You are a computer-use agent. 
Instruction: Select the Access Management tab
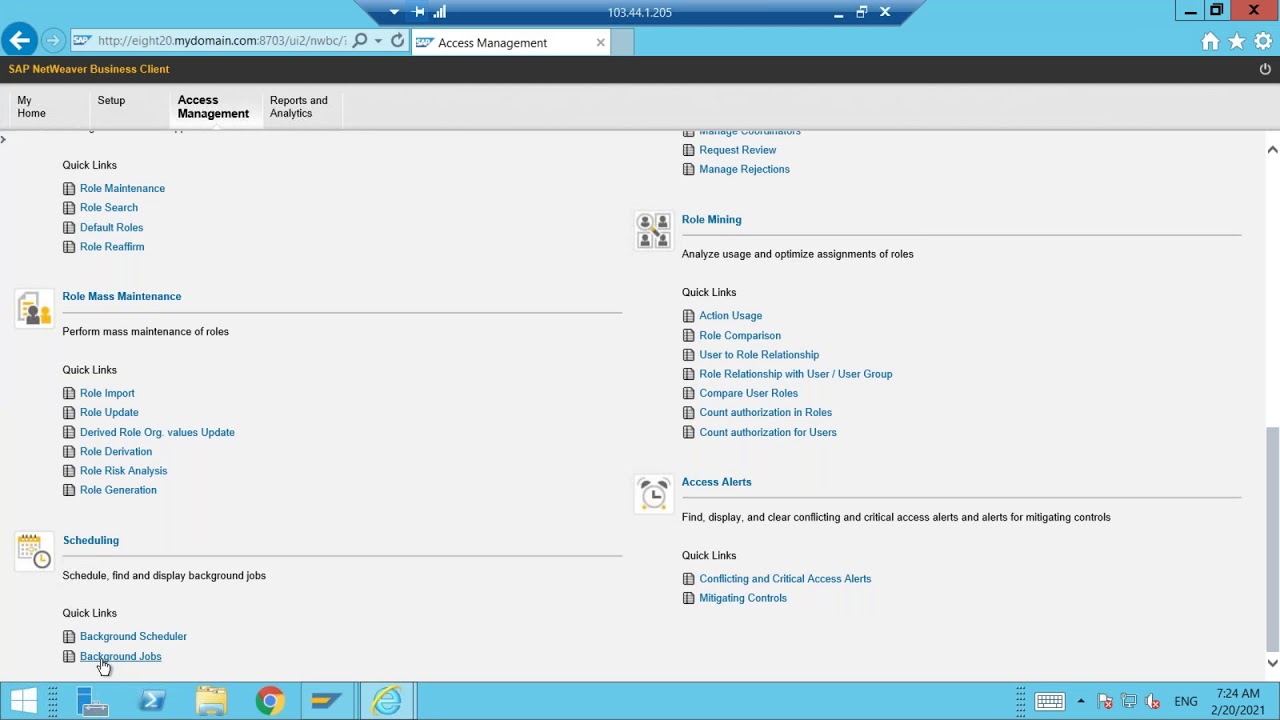pyautogui.click(x=213, y=107)
